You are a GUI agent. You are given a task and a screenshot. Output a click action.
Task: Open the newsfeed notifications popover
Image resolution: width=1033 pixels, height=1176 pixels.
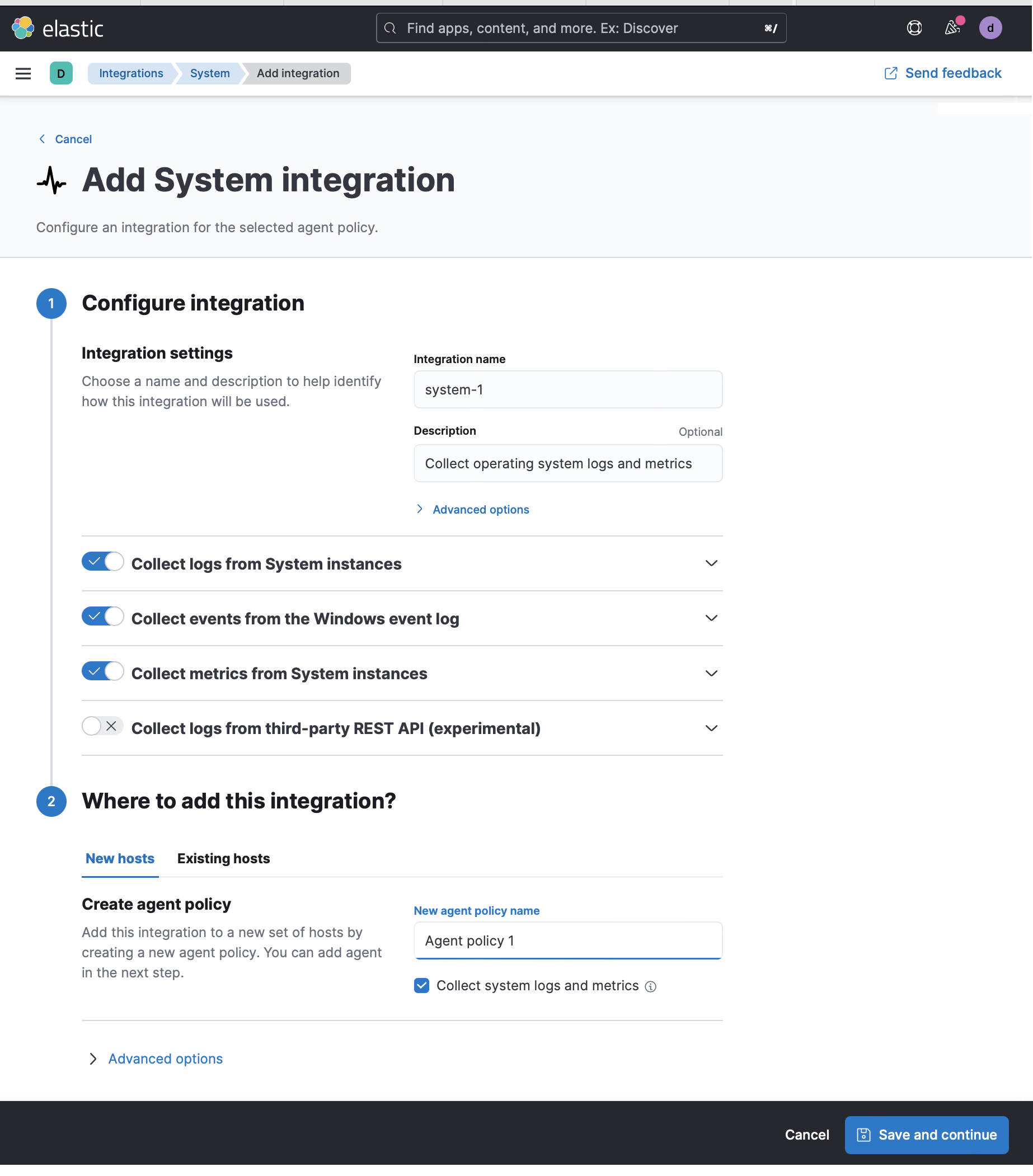click(952, 27)
